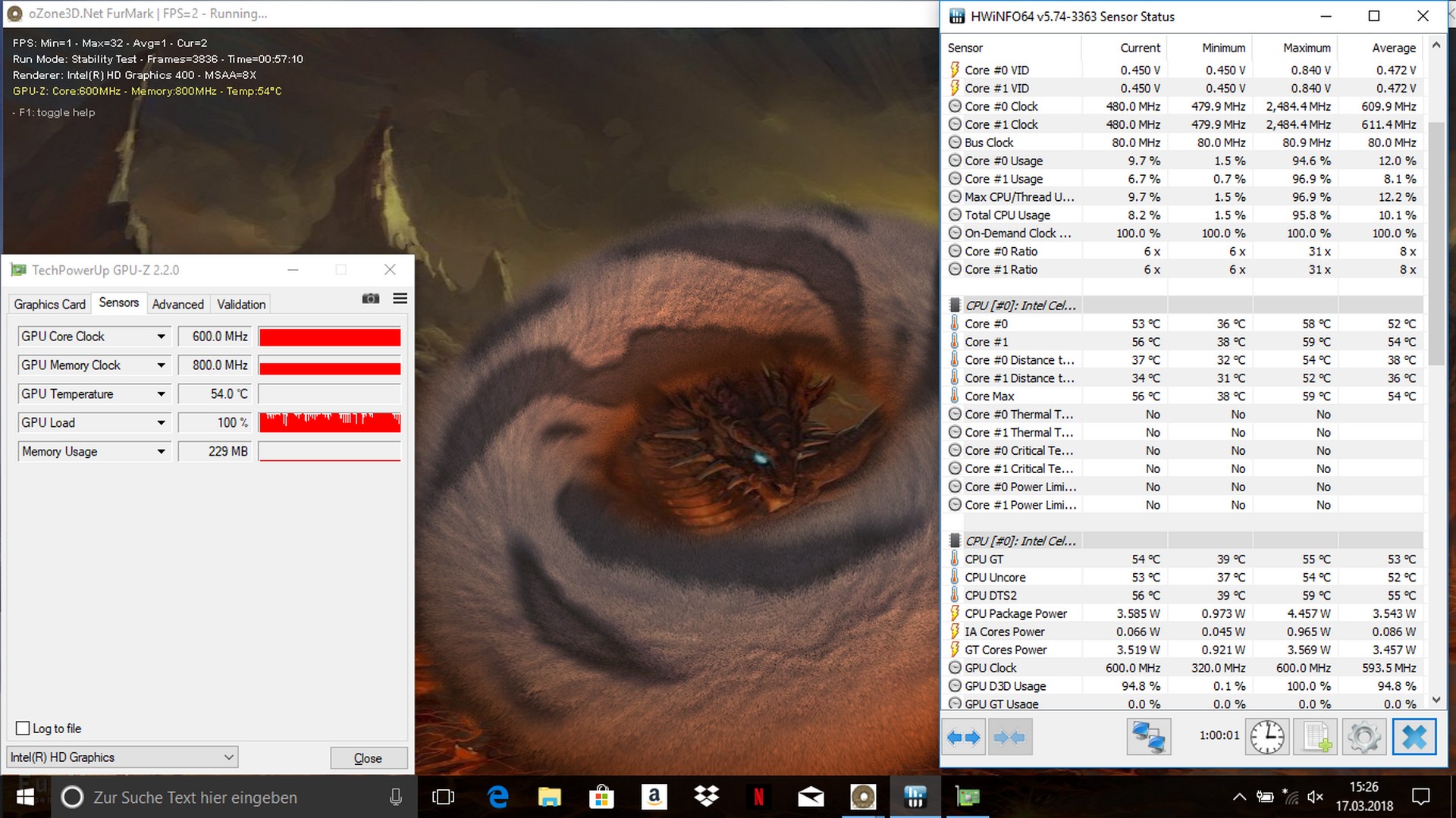Viewport: 1456px width, 818px height.
Task: Open HWiNFO remote network monitors button
Action: [x=1148, y=737]
